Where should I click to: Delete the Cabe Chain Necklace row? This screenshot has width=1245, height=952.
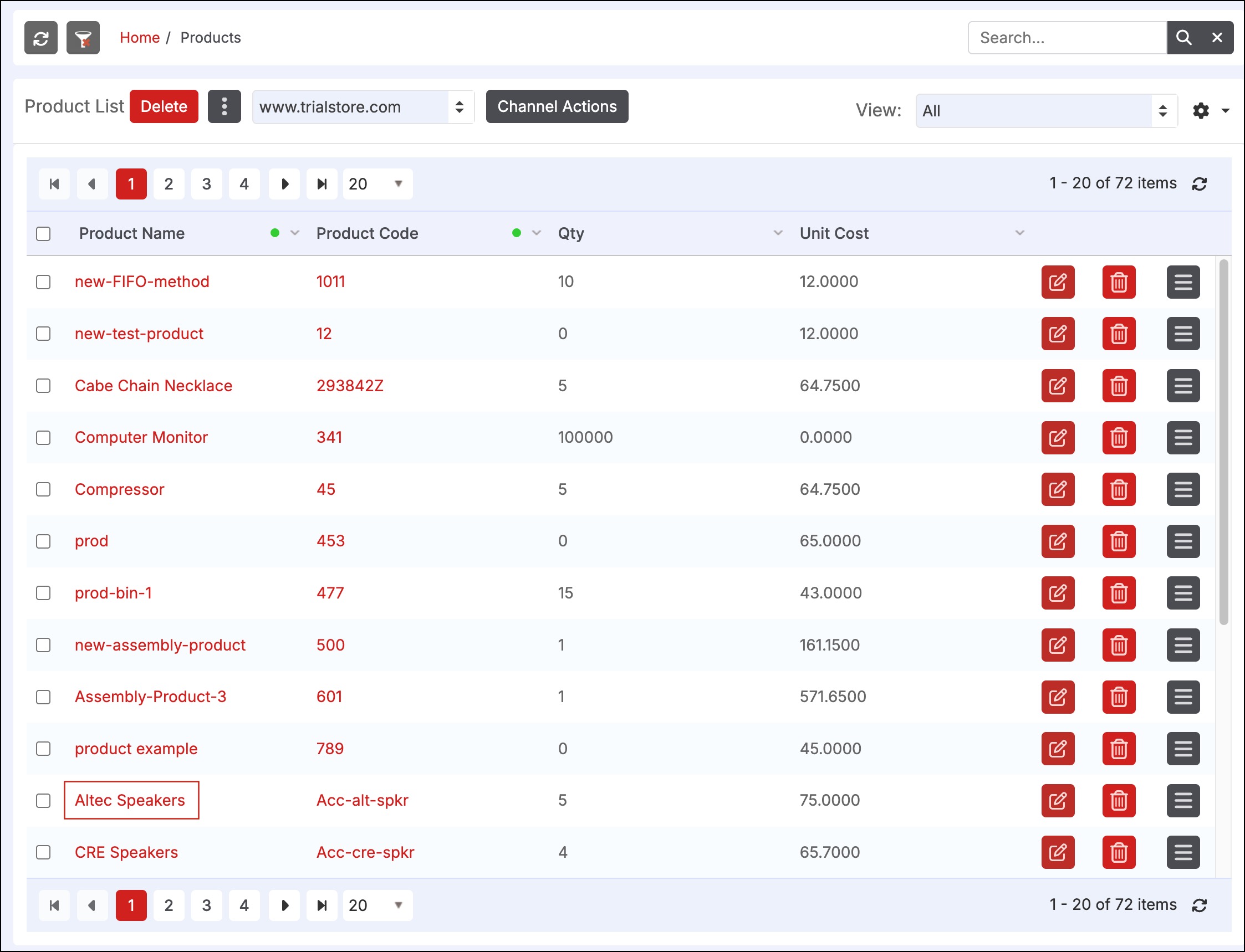point(1119,386)
